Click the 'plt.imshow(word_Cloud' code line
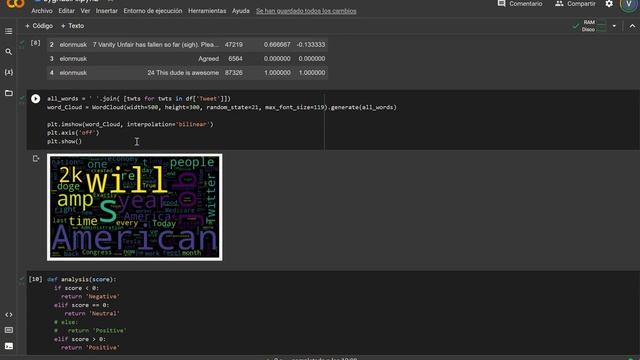Image resolution: width=640 pixels, height=360 pixels. 130,124
